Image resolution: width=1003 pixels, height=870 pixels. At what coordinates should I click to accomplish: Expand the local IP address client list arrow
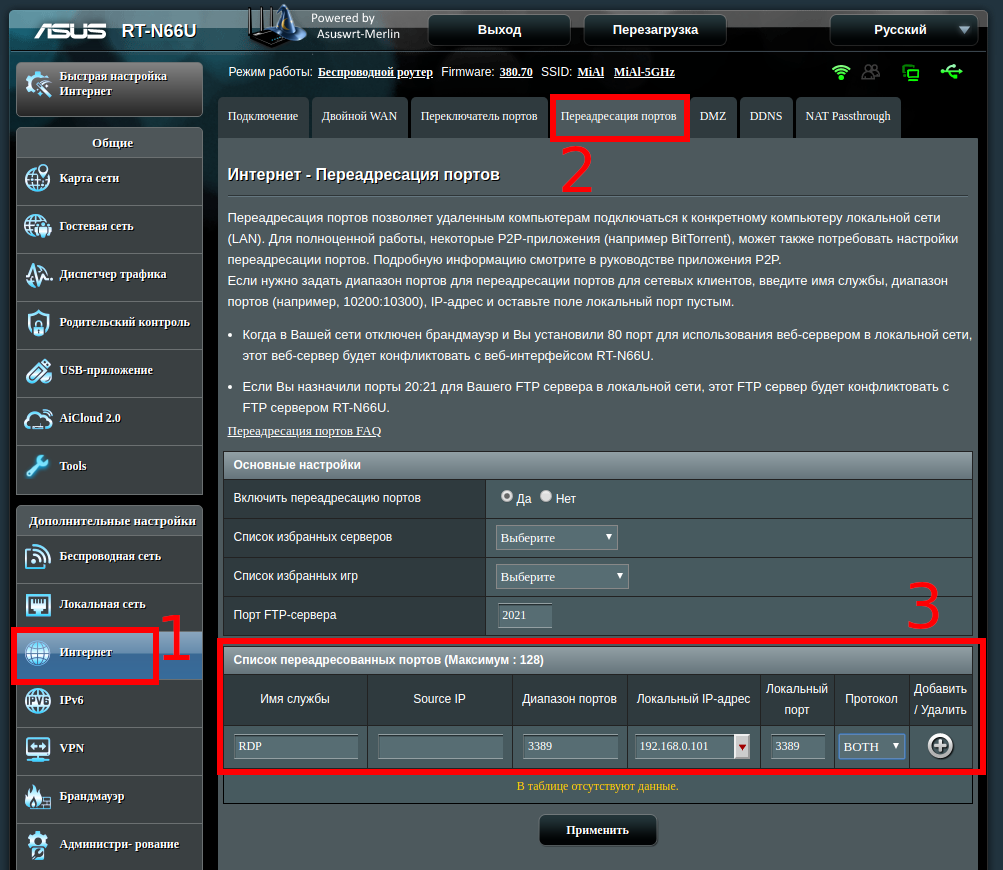tap(742, 747)
